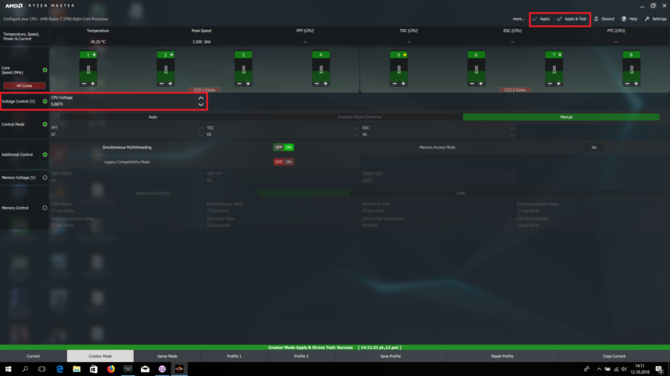Discard pending changes
The width and height of the screenshot is (670, 376).
click(x=604, y=19)
